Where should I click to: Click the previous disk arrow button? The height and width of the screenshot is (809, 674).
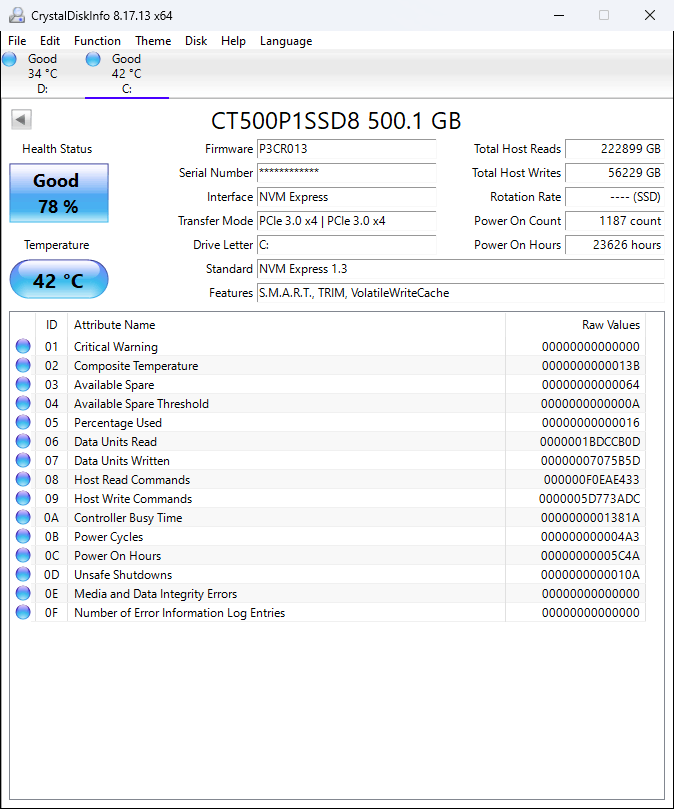[21, 120]
